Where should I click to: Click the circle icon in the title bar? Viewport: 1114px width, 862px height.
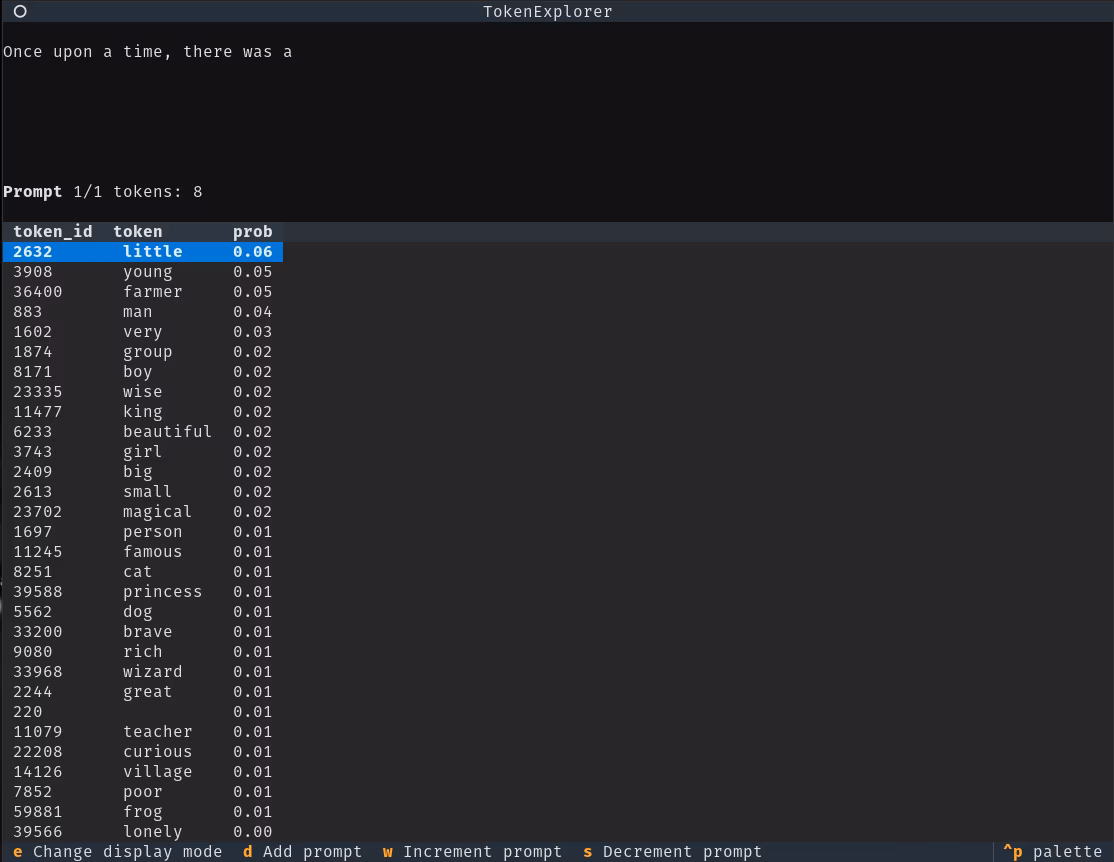[20, 11]
